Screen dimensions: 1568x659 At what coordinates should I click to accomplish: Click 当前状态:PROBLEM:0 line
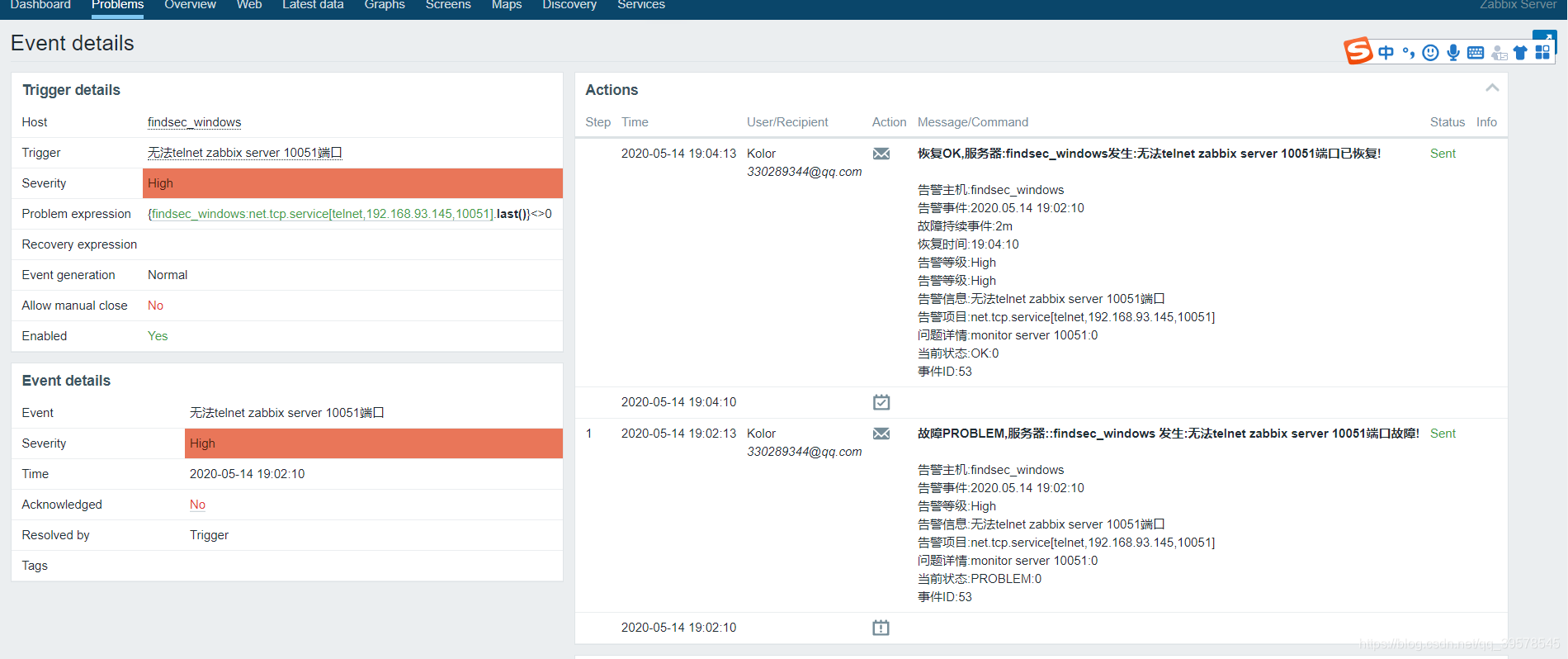click(980, 579)
